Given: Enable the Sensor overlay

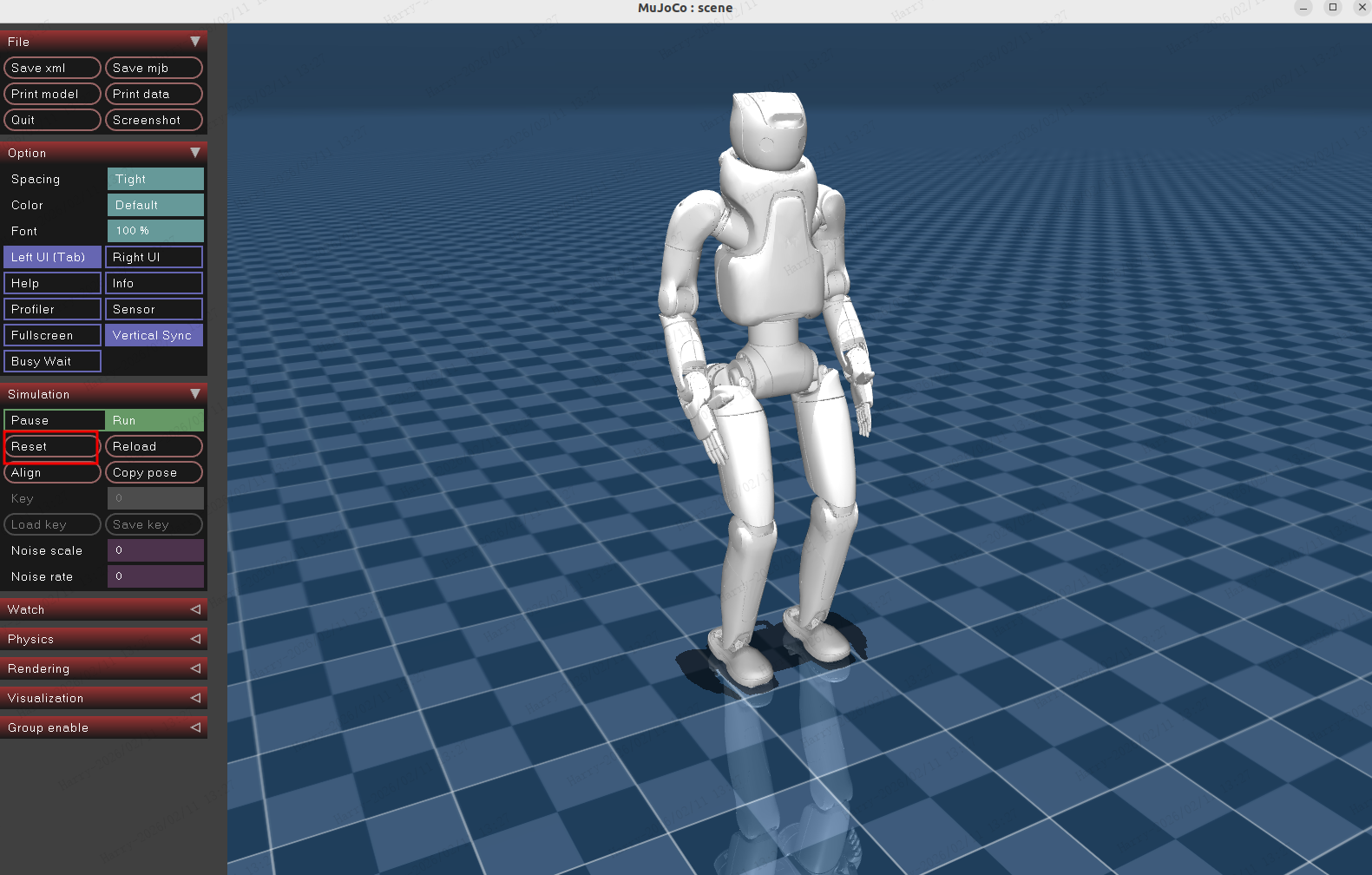Looking at the screenshot, I should [154, 309].
